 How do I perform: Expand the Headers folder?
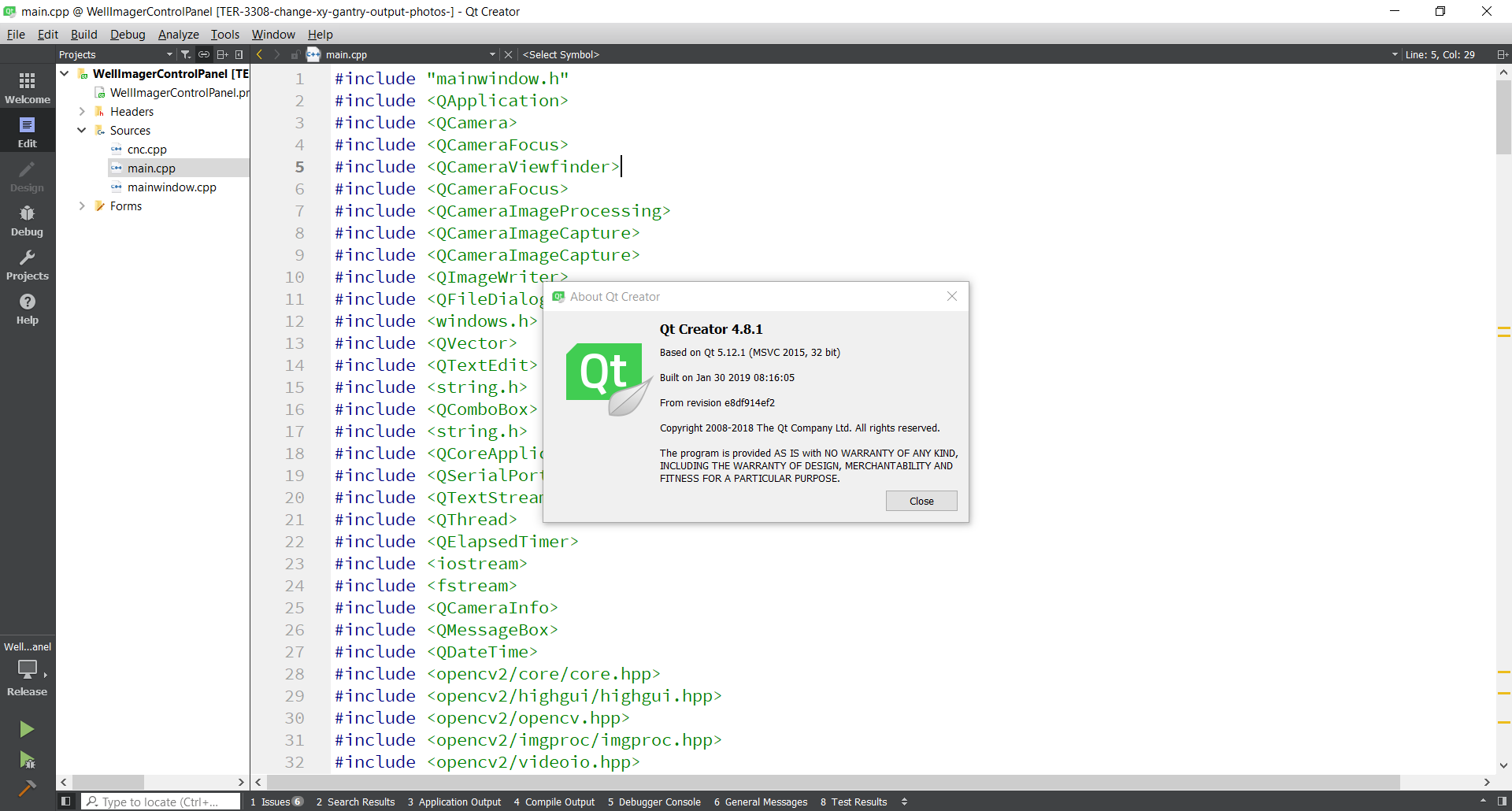82,112
